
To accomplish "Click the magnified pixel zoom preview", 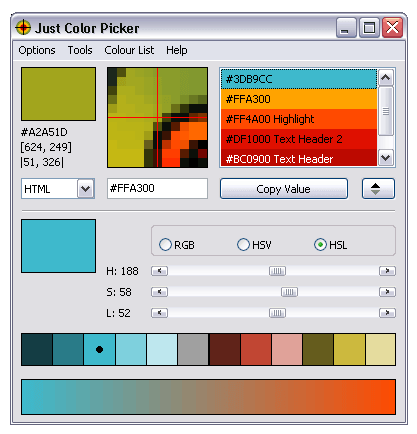I will 157,117.
